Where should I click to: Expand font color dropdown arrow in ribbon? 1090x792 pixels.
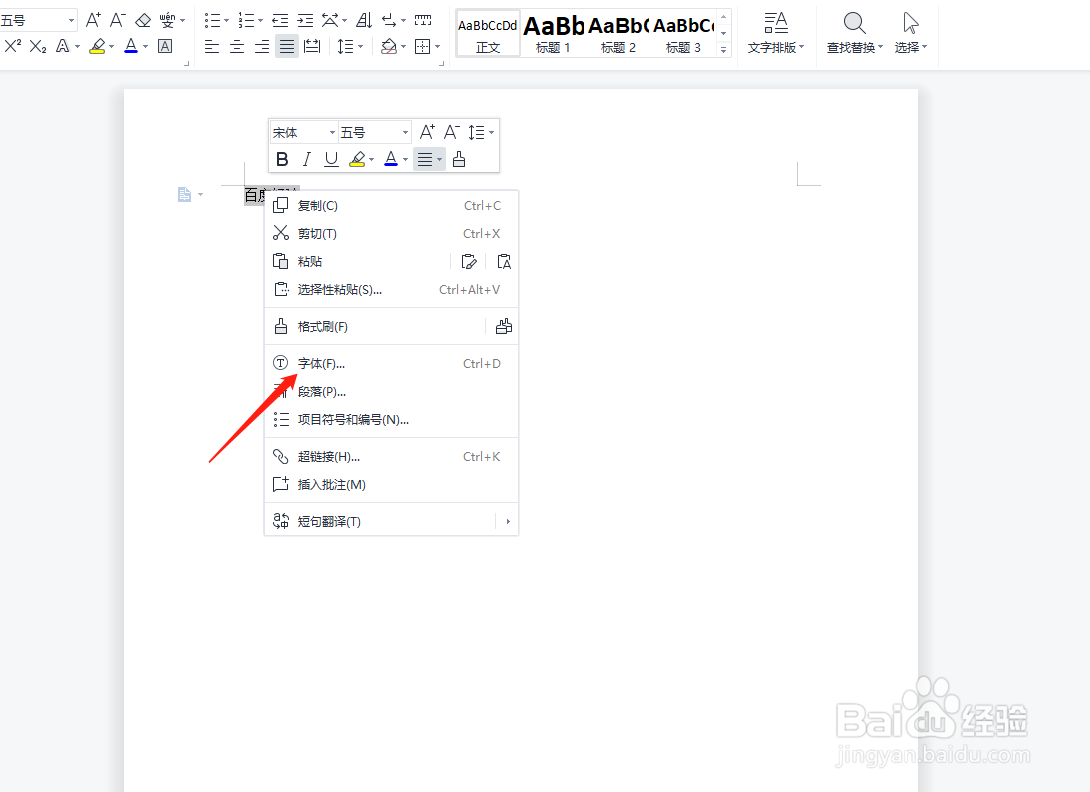[x=145, y=47]
